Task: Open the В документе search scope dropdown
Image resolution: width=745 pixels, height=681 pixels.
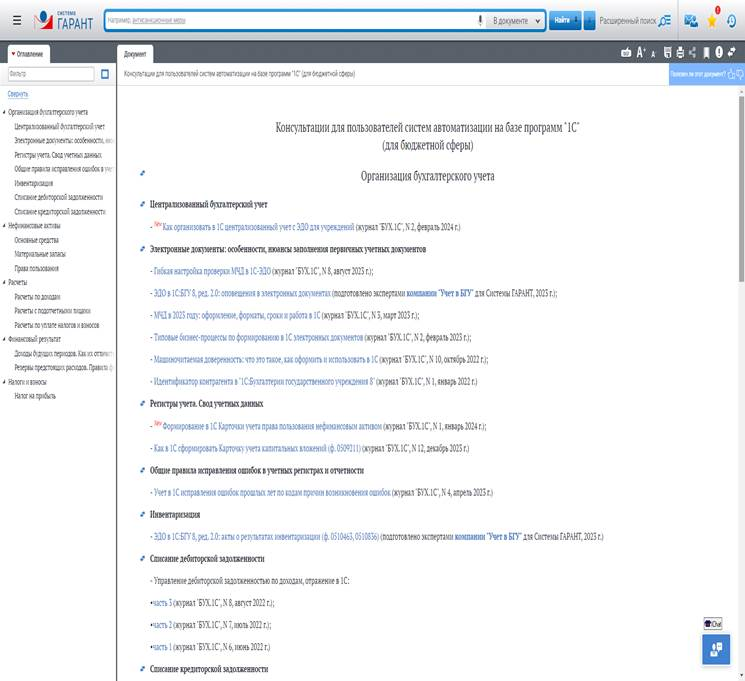Action: pyautogui.click(x=517, y=21)
